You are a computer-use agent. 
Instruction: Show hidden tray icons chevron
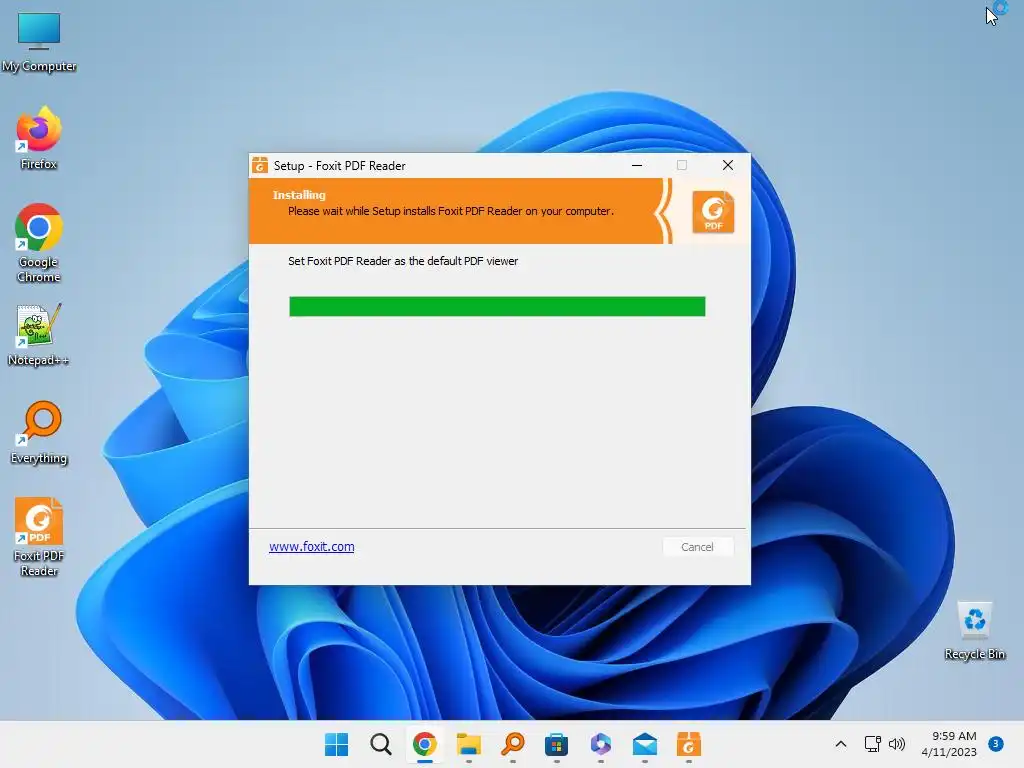point(841,744)
